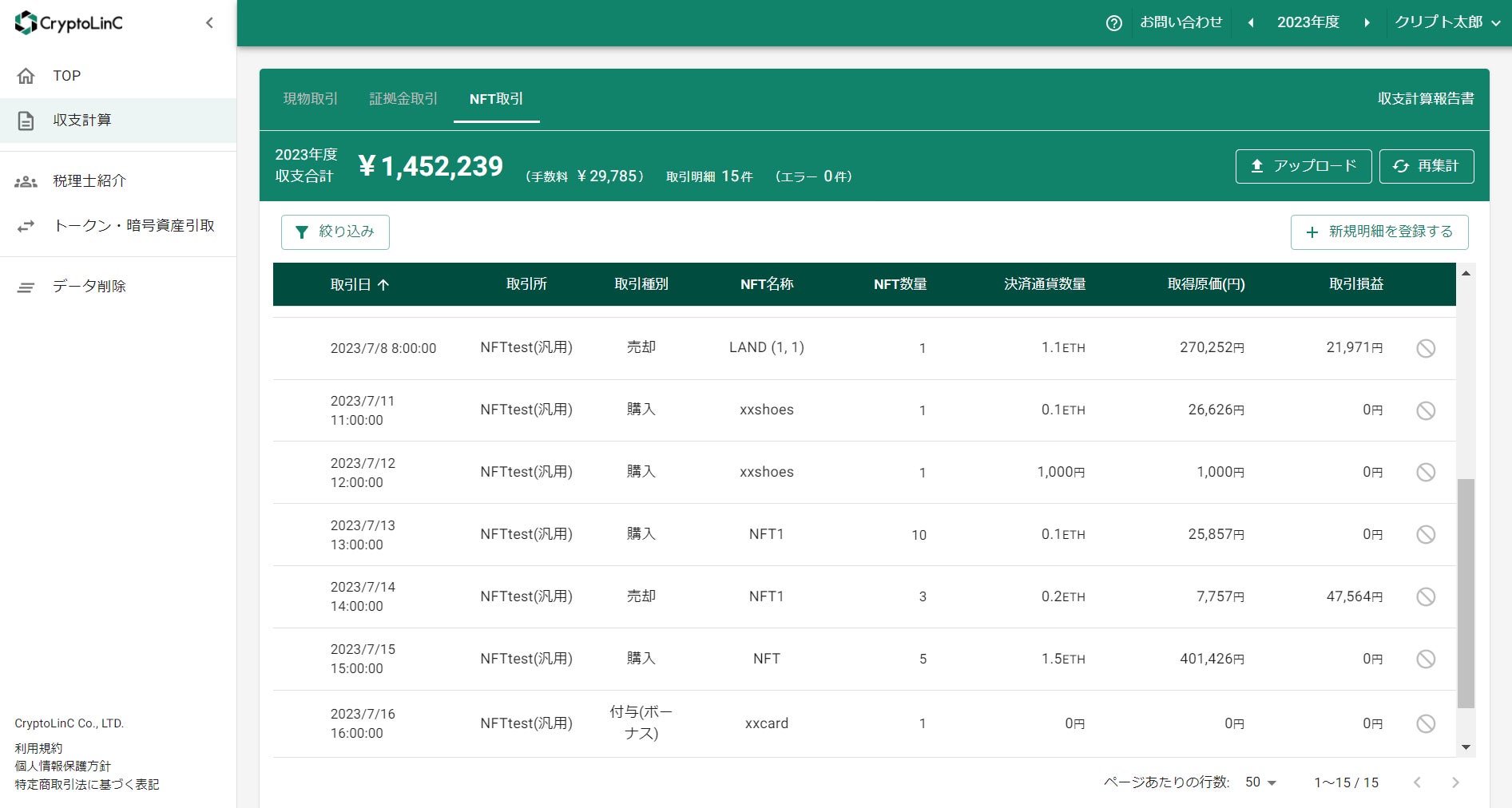This screenshot has width=1512, height=808.
Task: Click the help question mark icon
Action: 1113,23
